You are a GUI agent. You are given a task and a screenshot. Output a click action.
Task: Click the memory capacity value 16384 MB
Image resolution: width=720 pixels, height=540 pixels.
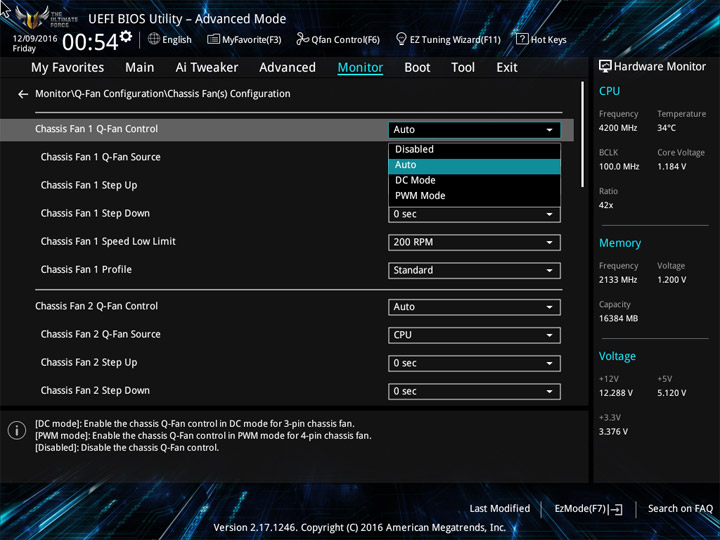pos(618,319)
